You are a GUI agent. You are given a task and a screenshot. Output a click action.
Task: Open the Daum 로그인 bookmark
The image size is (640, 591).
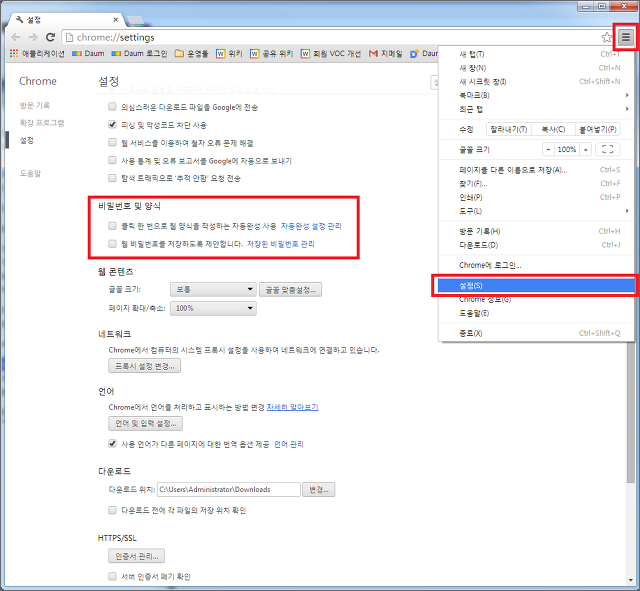point(140,53)
